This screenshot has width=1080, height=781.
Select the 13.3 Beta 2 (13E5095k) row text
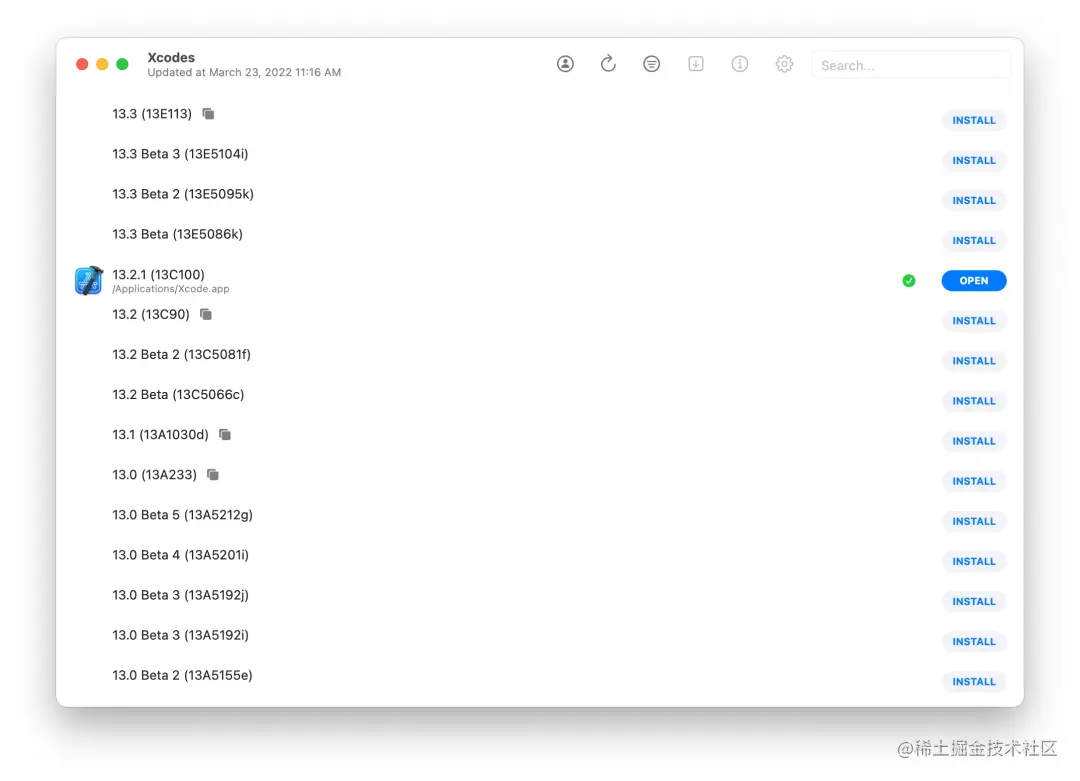click(x=183, y=194)
